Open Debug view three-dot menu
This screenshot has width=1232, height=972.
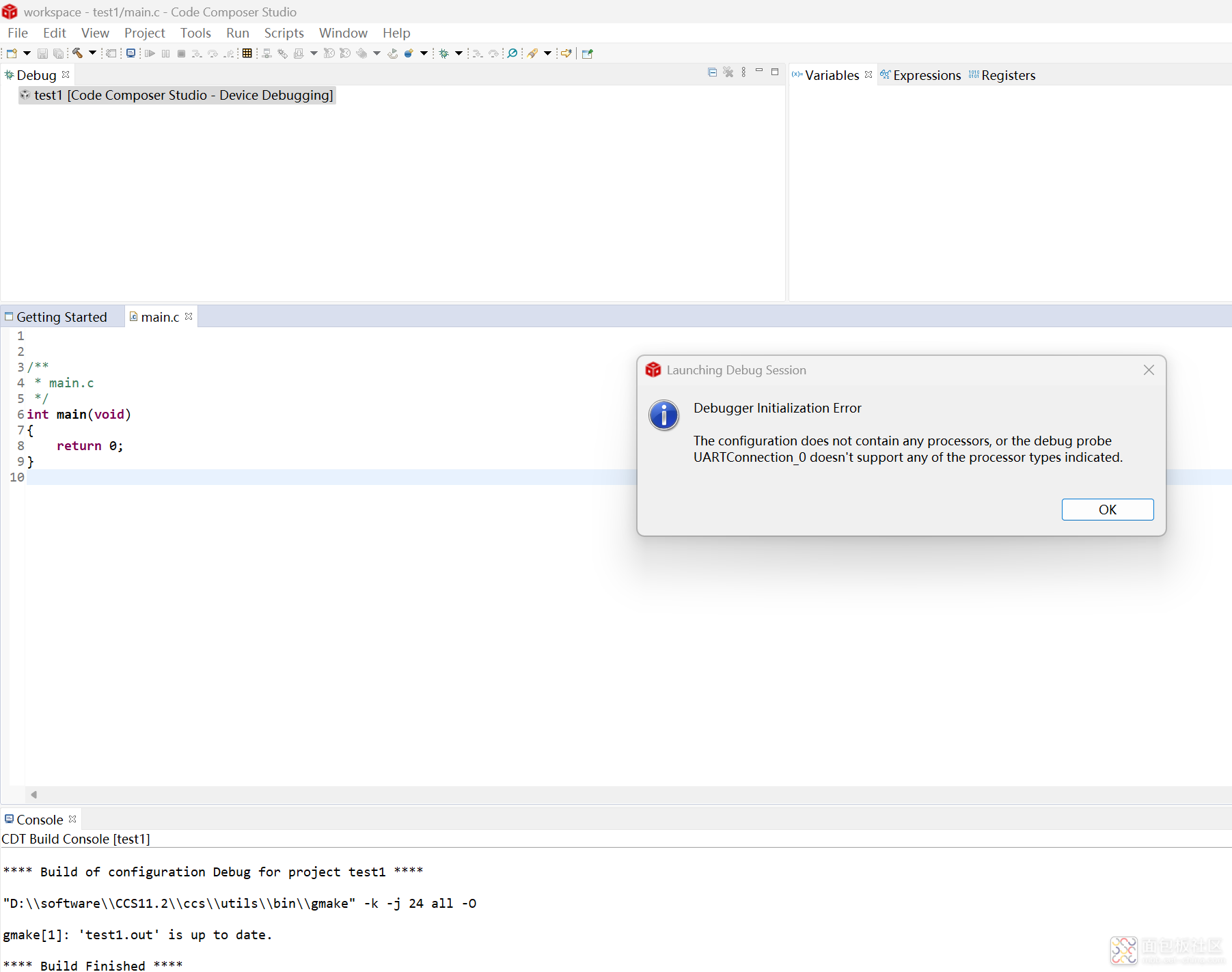743,72
